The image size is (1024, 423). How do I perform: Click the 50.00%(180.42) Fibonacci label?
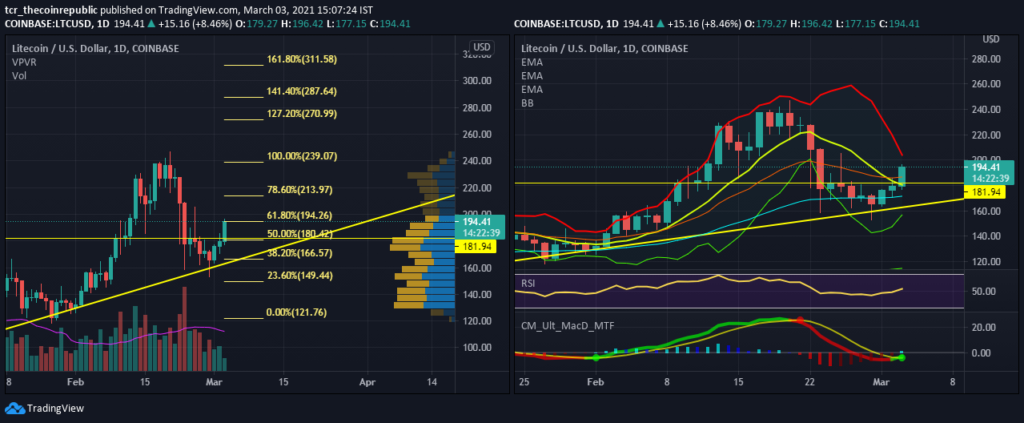[x=300, y=234]
